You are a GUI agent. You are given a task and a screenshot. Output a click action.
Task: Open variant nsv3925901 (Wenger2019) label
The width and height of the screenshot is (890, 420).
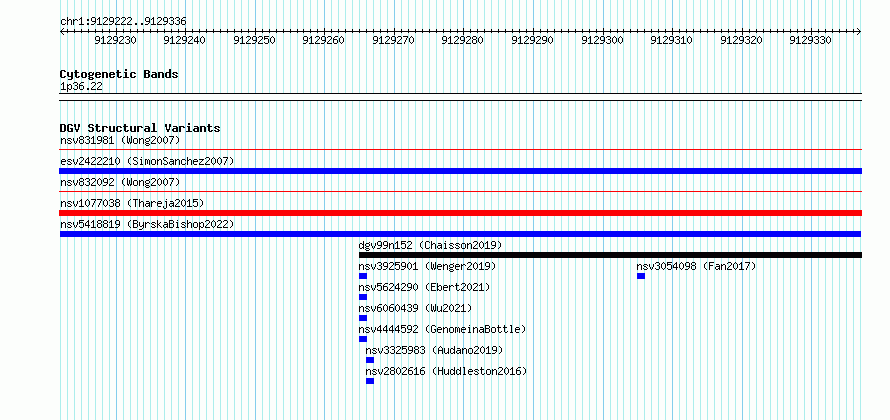coord(427,266)
